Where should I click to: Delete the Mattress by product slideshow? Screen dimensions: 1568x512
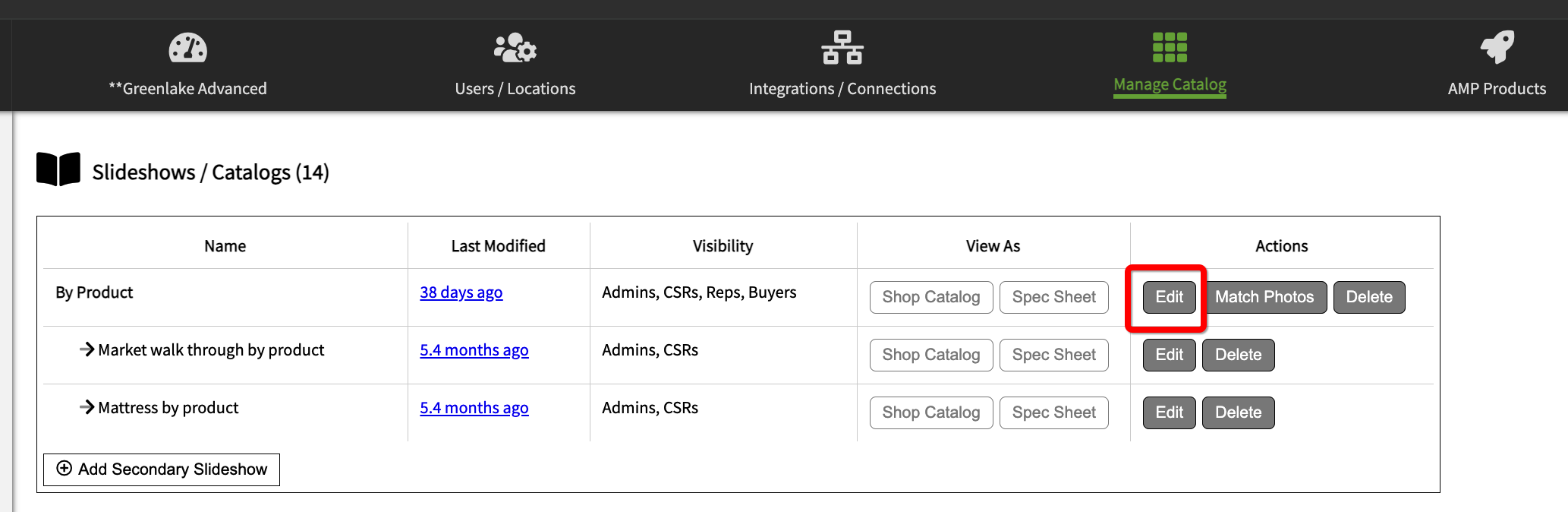(x=1238, y=412)
